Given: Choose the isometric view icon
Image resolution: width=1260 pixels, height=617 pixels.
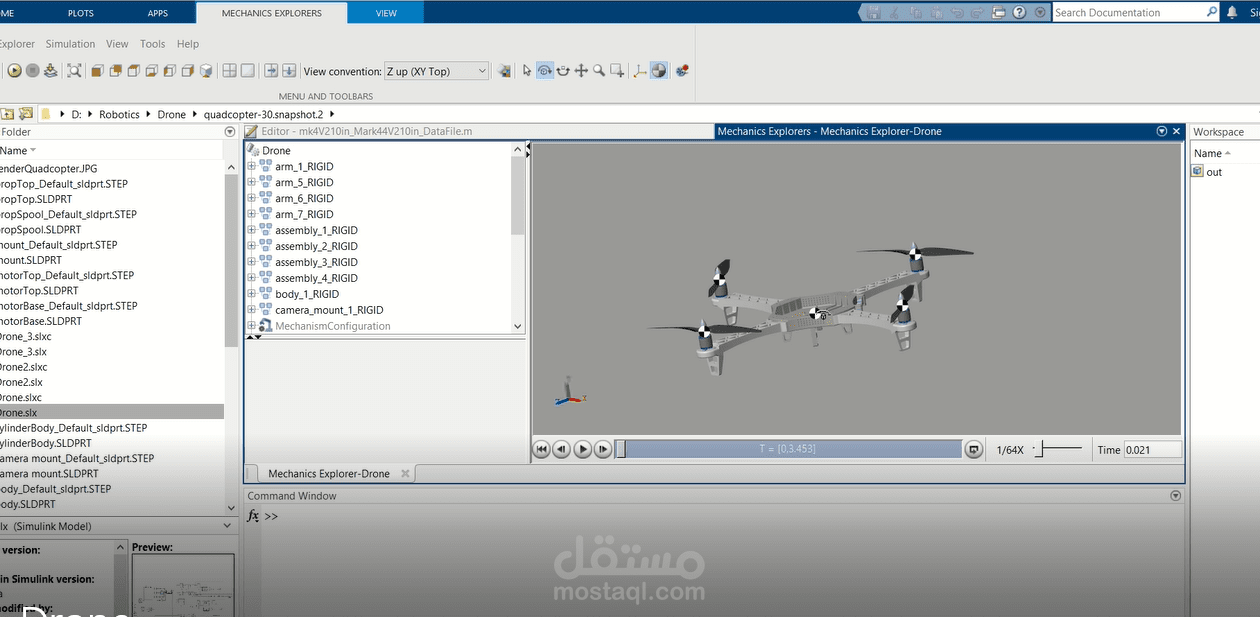Looking at the screenshot, I should click(206, 71).
